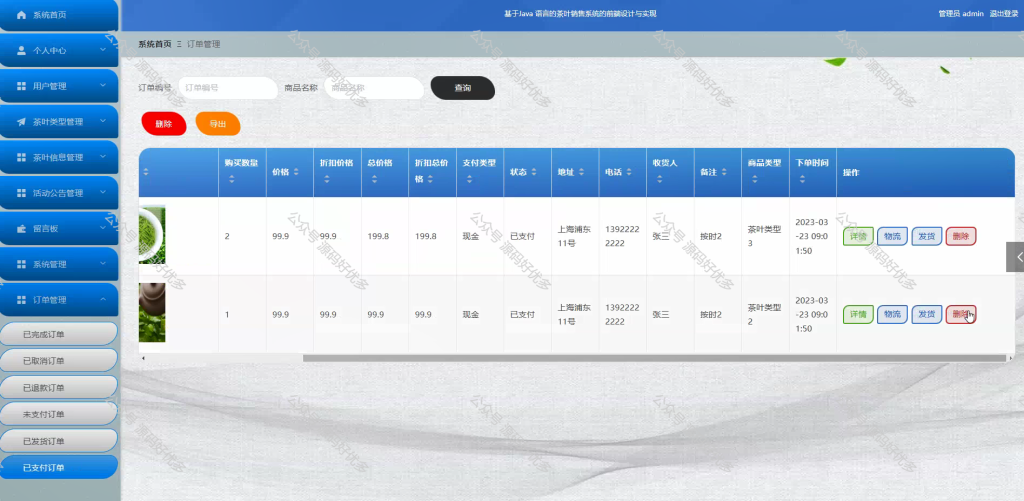Expand the 留言板 menu chevron
This screenshot has height=501, width=1024.
tap(103, 228)
